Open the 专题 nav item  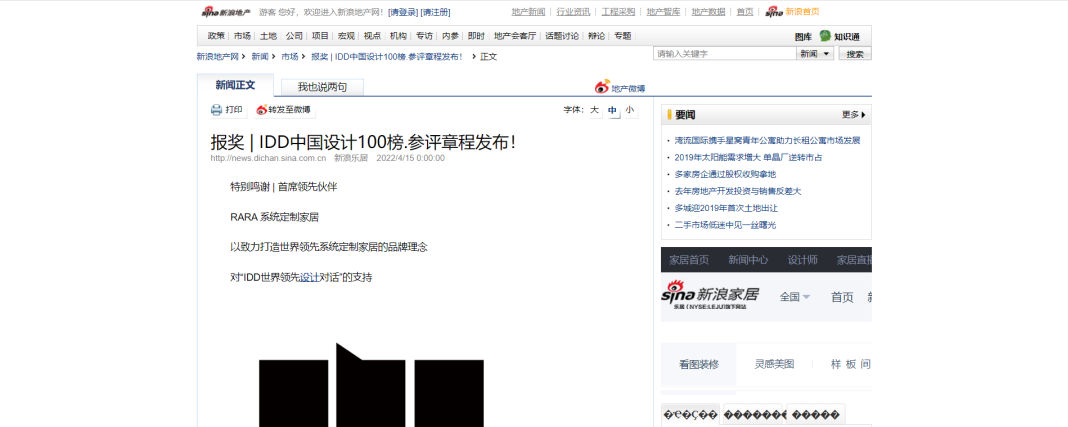pyautogui.click(x=623, y=36)
